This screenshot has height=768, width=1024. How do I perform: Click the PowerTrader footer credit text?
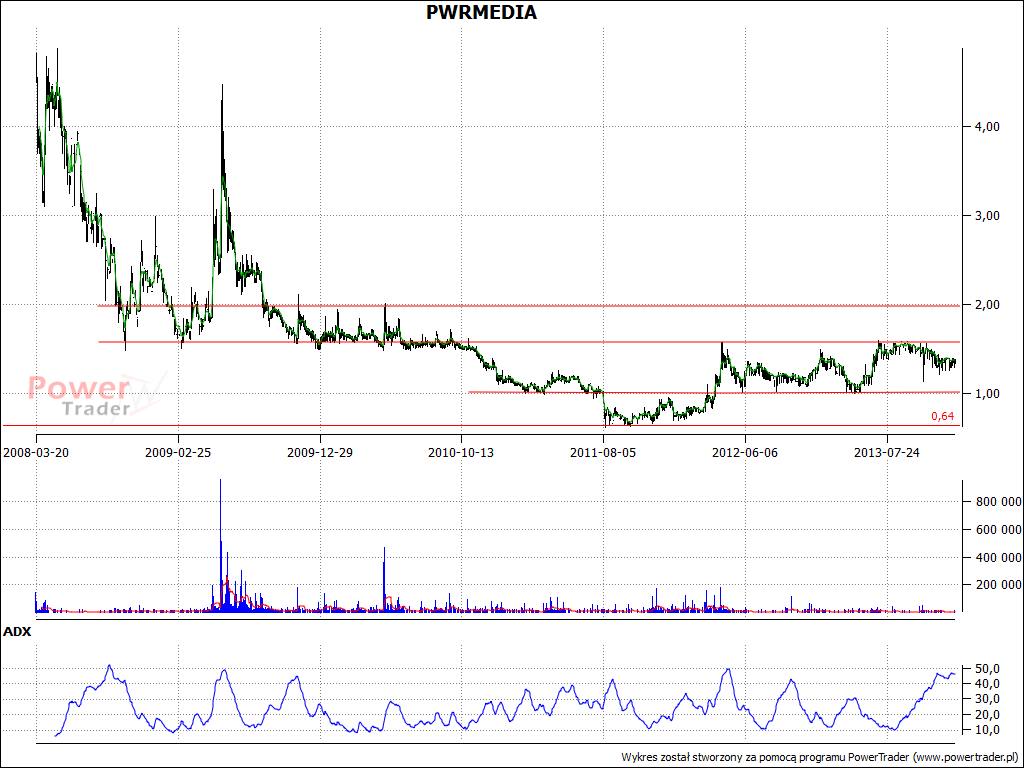click(x=821, y=757)
